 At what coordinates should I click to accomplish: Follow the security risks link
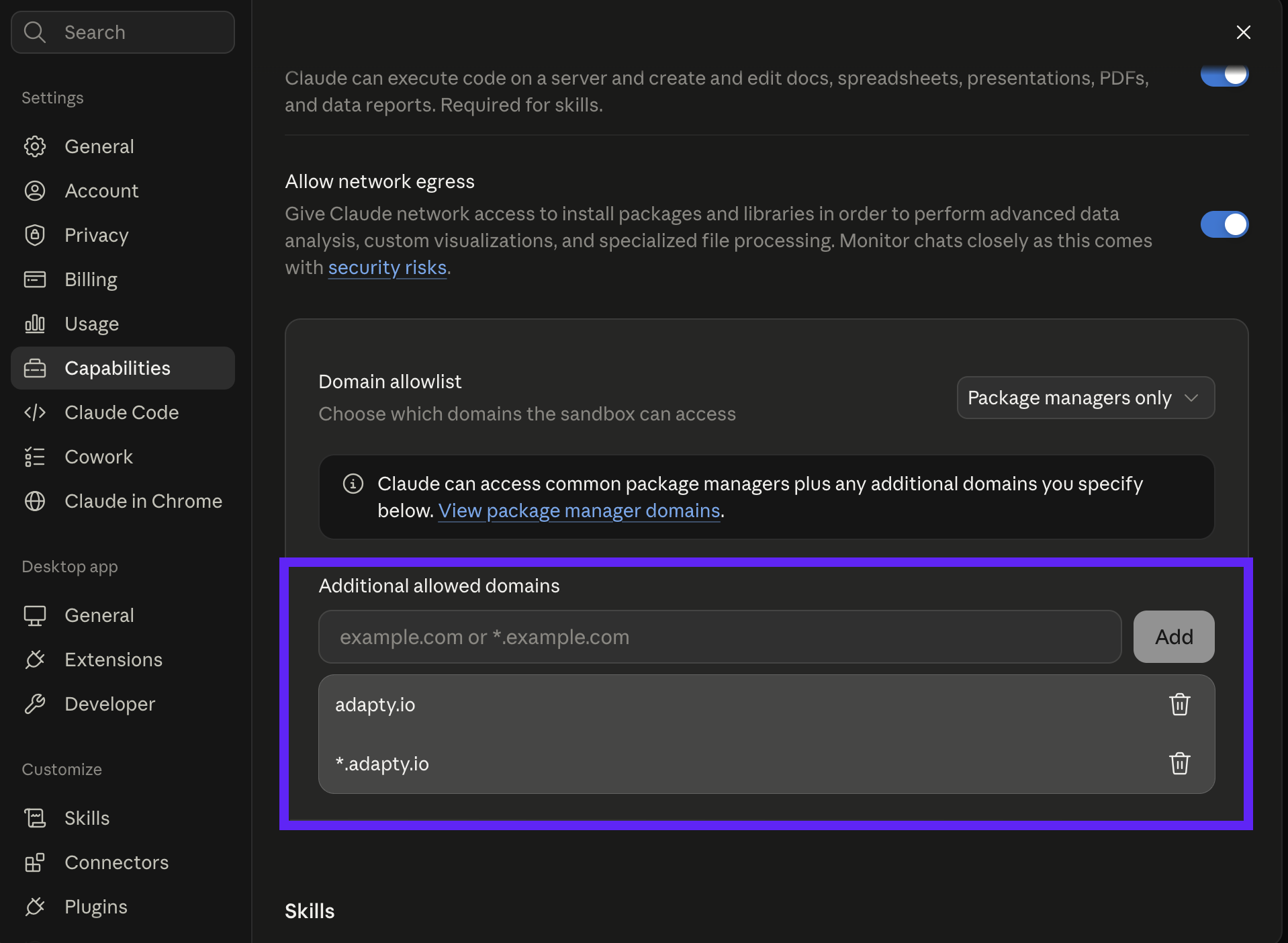coord(387,267)
